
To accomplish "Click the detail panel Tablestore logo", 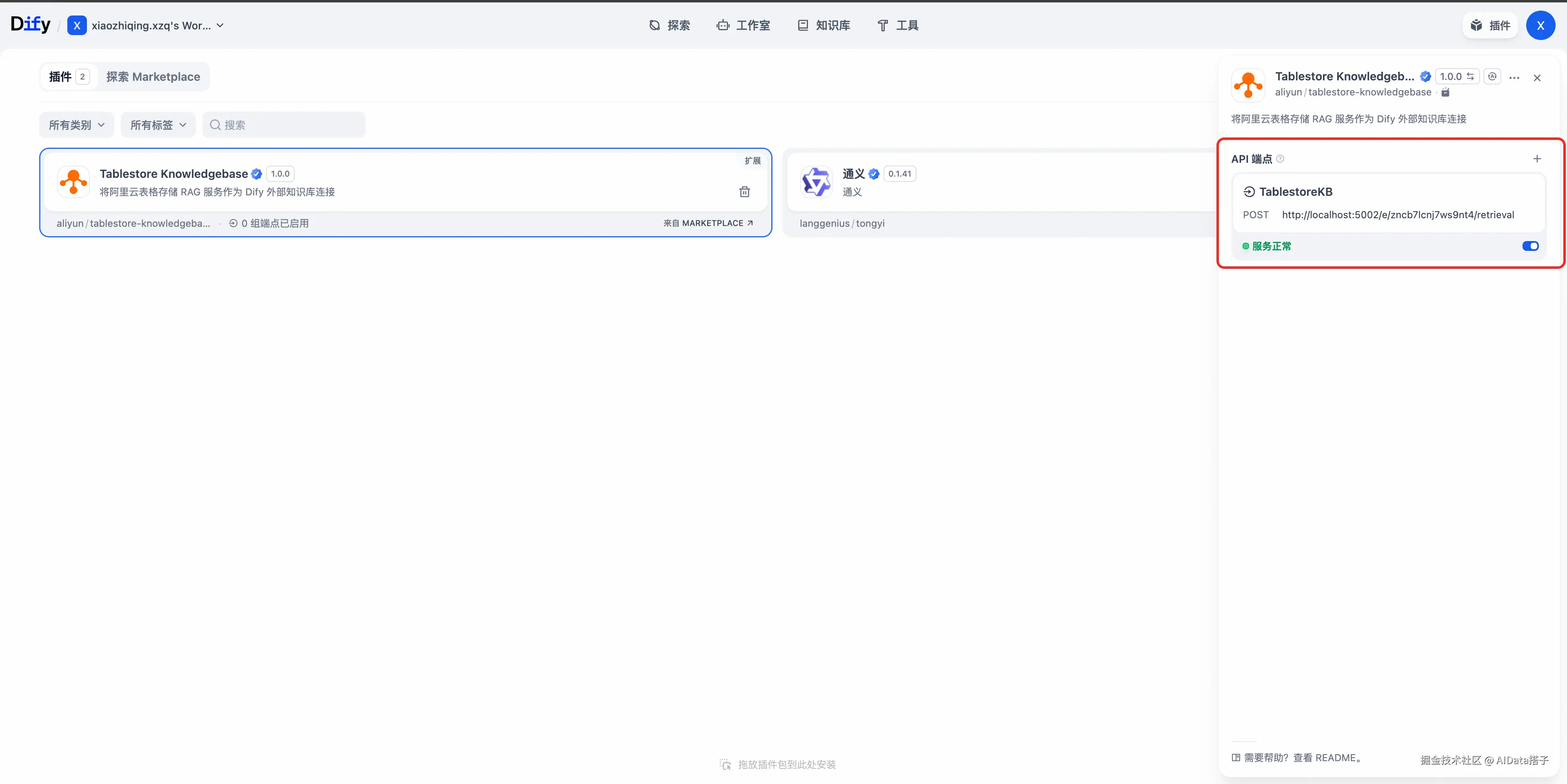I will click(x=1247, y=84).
